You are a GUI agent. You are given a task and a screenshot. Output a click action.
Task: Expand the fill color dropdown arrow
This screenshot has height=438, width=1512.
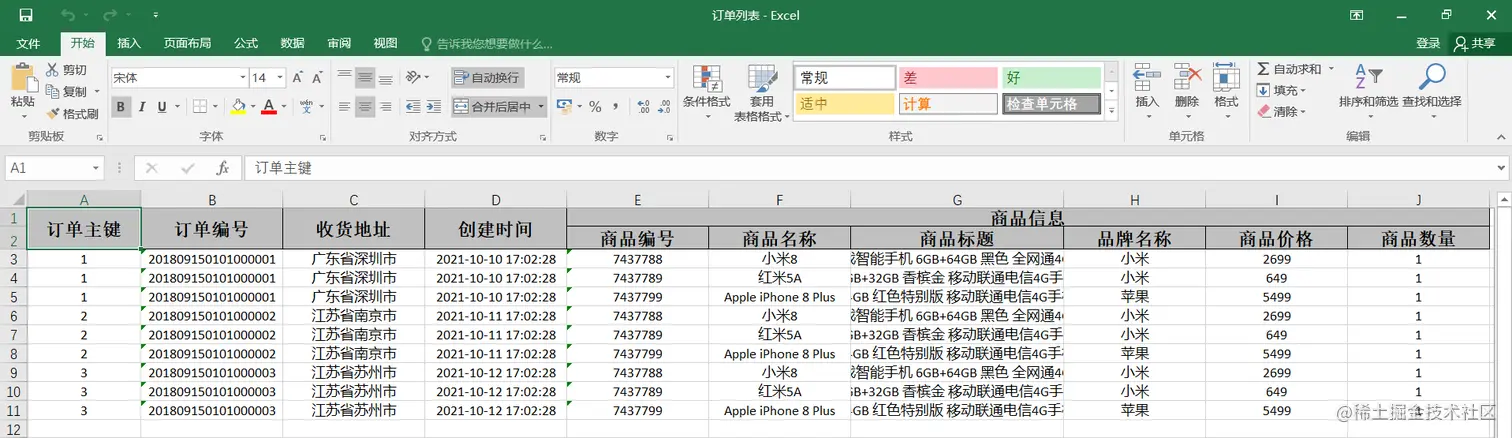pyautogui.click(x=251, y=106)
